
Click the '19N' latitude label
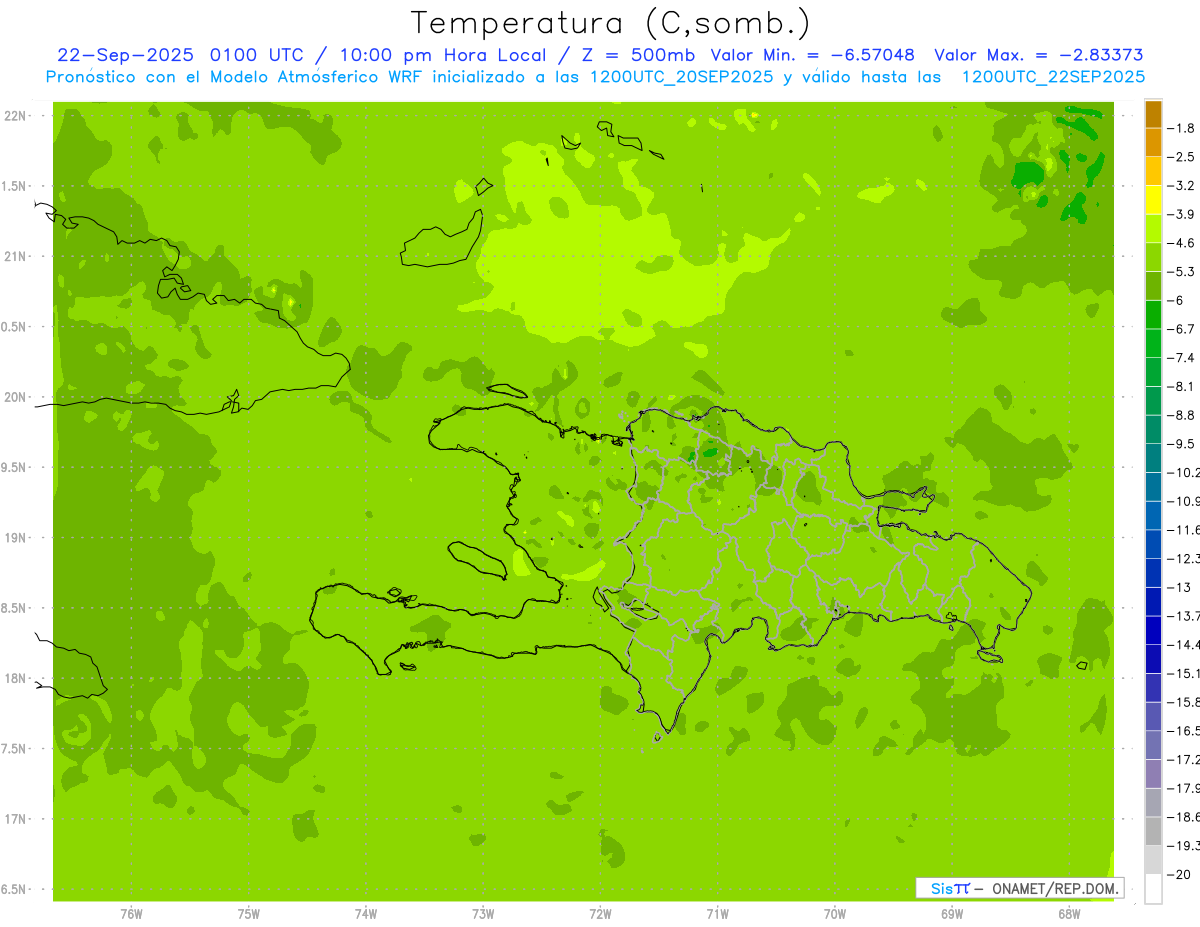pos(16,538)
